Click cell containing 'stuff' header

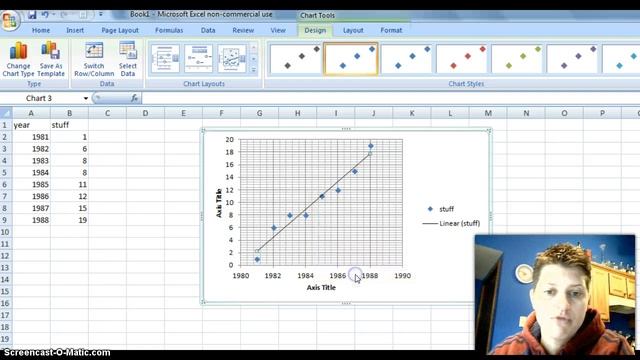pyautogui.click(x=69, y=125)
